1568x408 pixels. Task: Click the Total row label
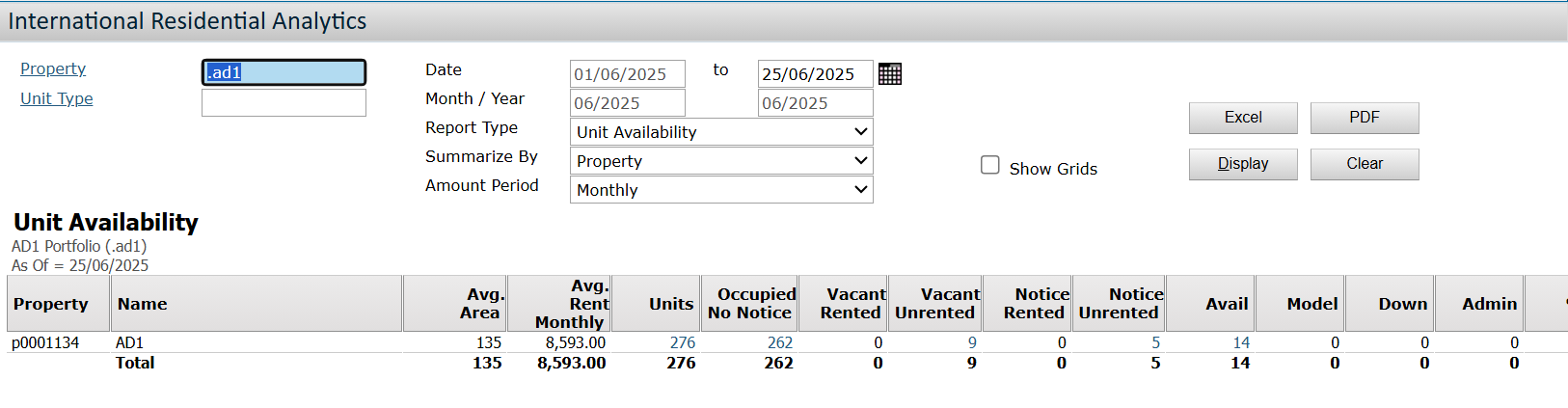pyautogui.click(x=135, y=363)
